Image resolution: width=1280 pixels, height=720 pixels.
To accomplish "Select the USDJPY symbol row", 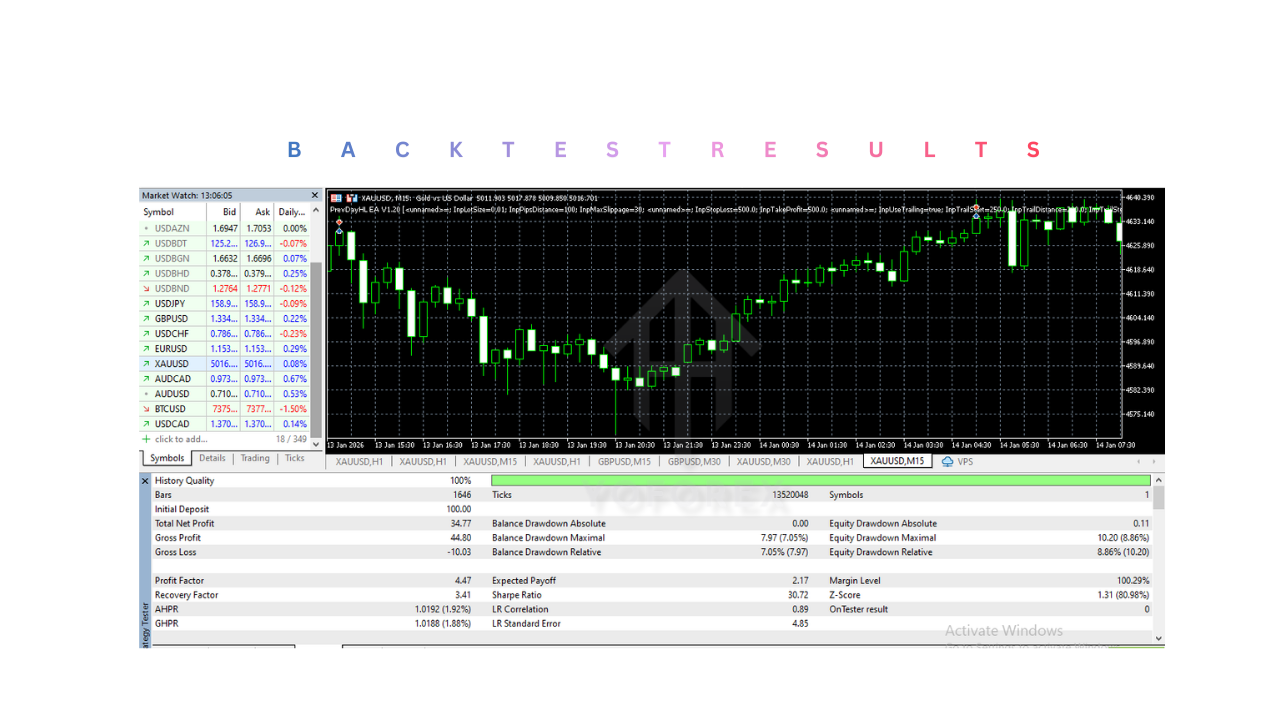I will pyautogui.click(x=225, y=303).
